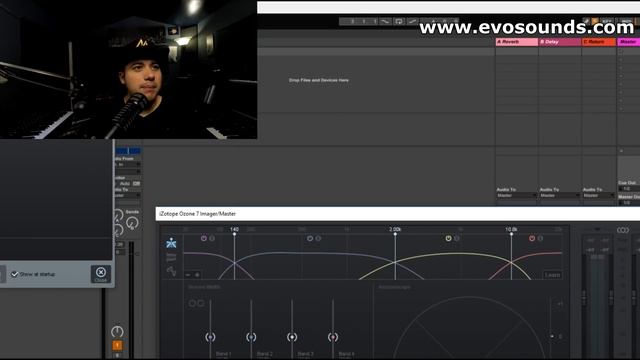
Task: Click iZotope Ozone 7 Imager/Master title bar
Action: pyautogui.click(x=398, y=214)
